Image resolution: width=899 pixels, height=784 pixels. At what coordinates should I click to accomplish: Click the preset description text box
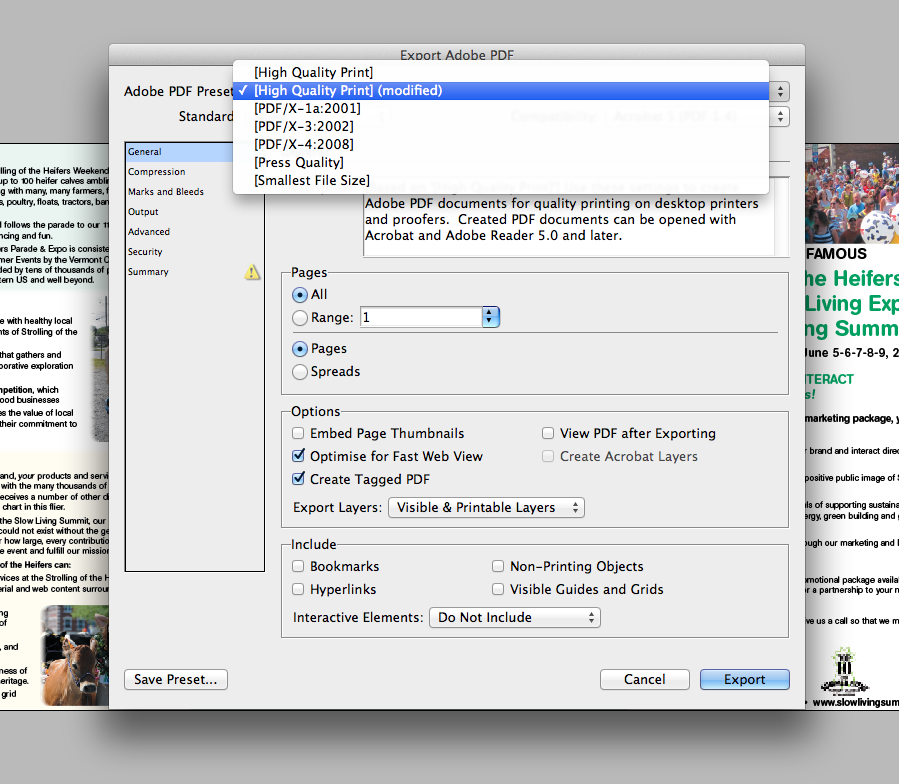coord(568,224)
